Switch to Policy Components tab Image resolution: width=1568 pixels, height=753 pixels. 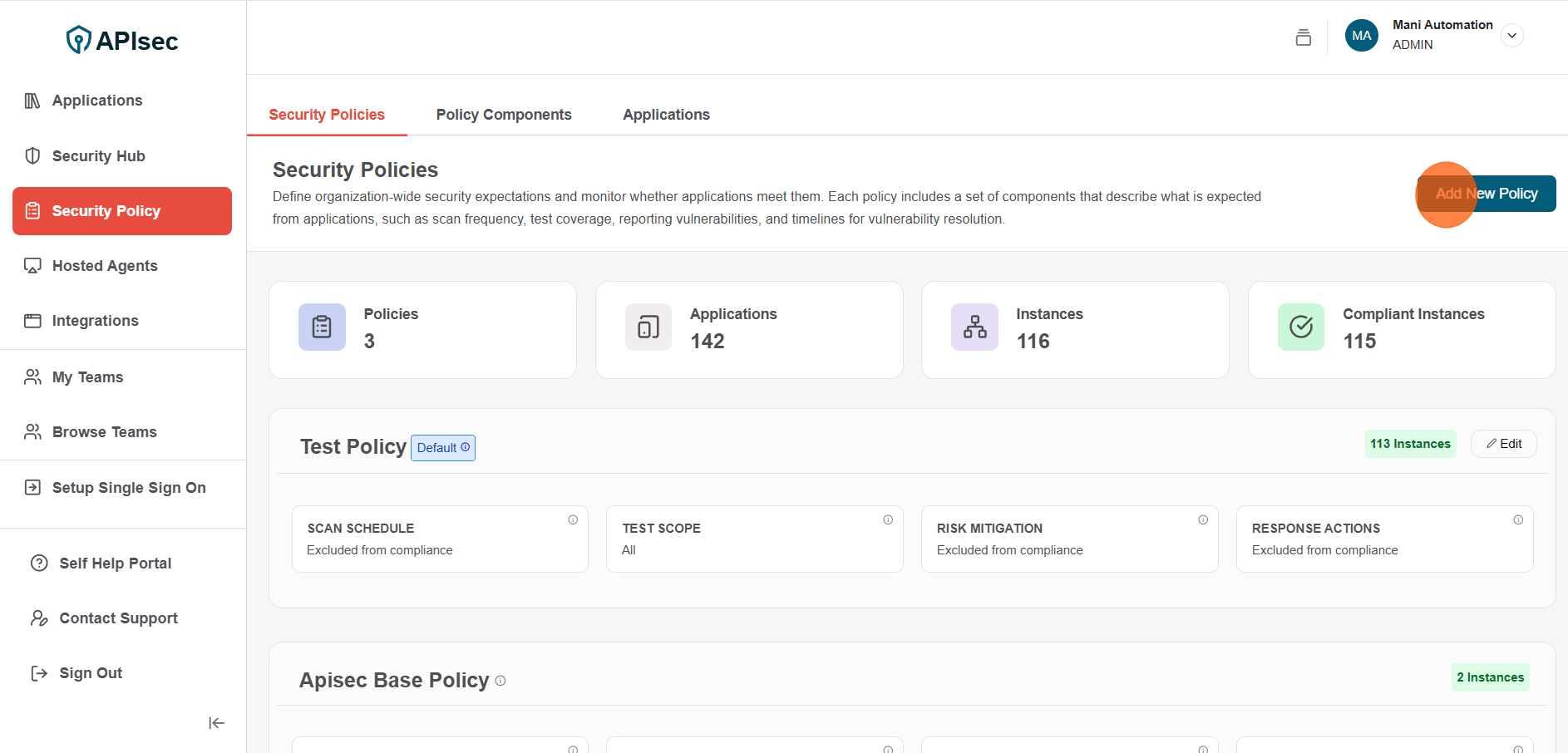pos(504,115)
